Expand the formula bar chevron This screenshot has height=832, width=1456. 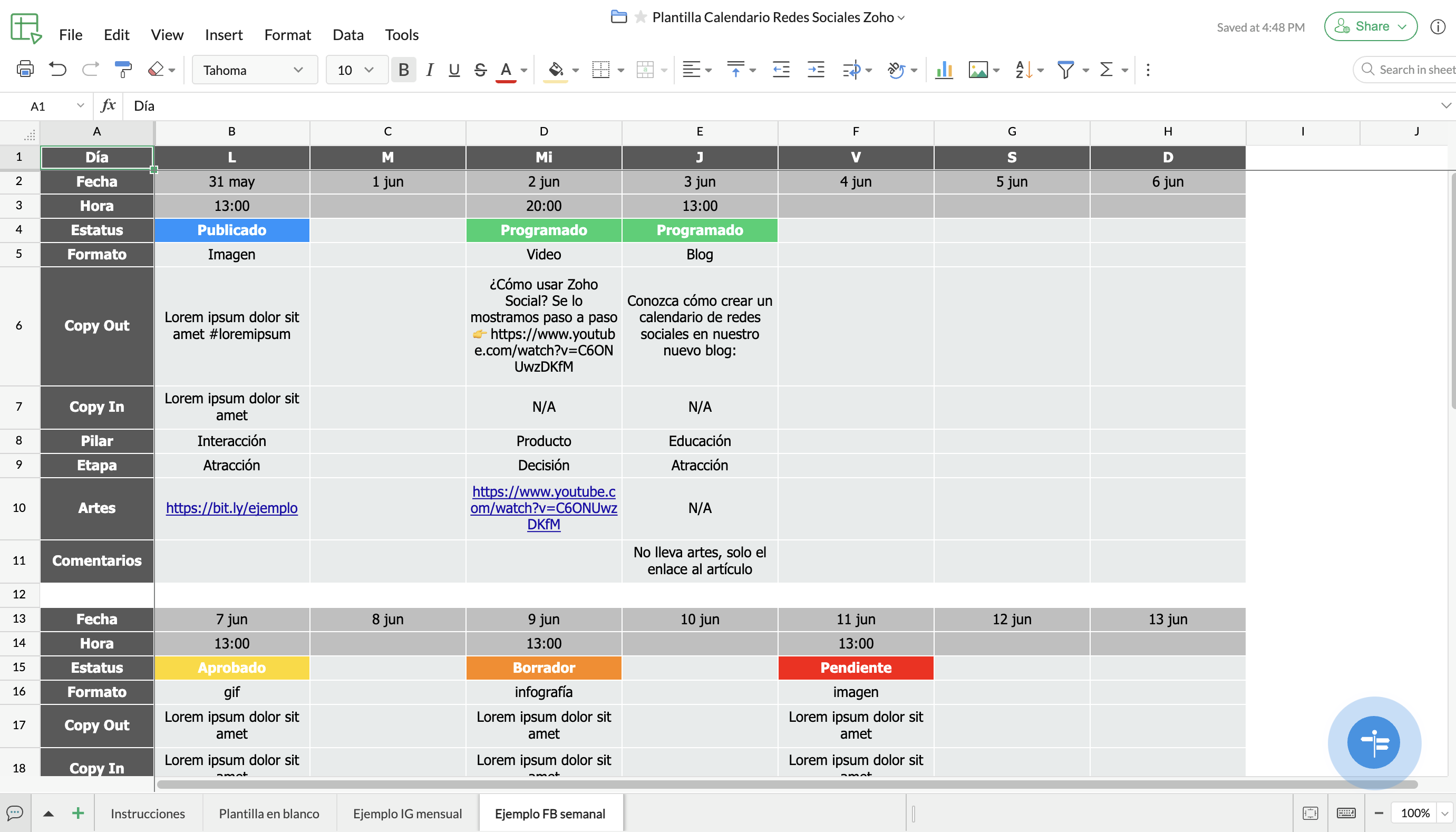1445,106
